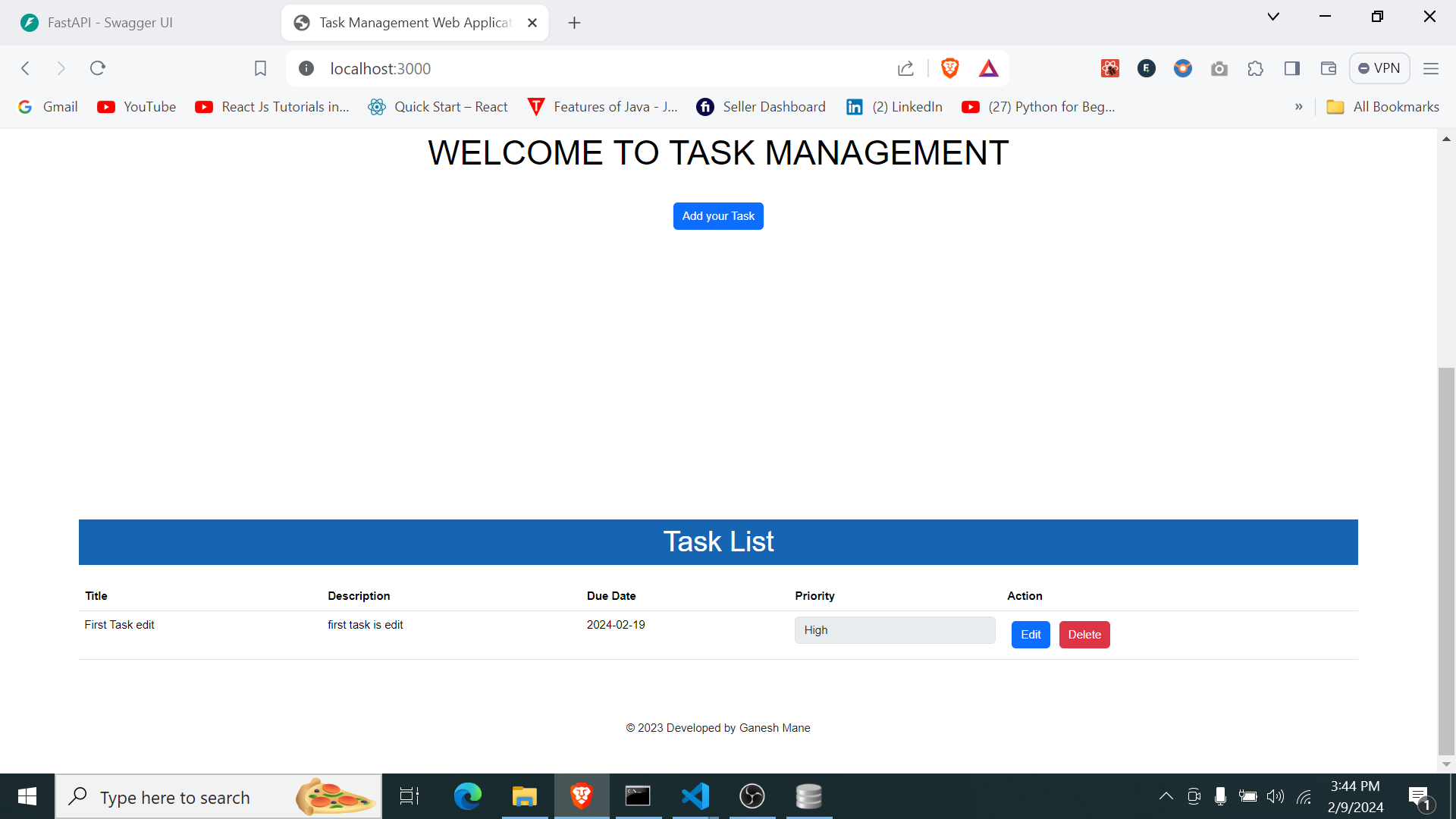Click the Title column header
Viewport: 1456px width, 819px height.
point(96,596)
